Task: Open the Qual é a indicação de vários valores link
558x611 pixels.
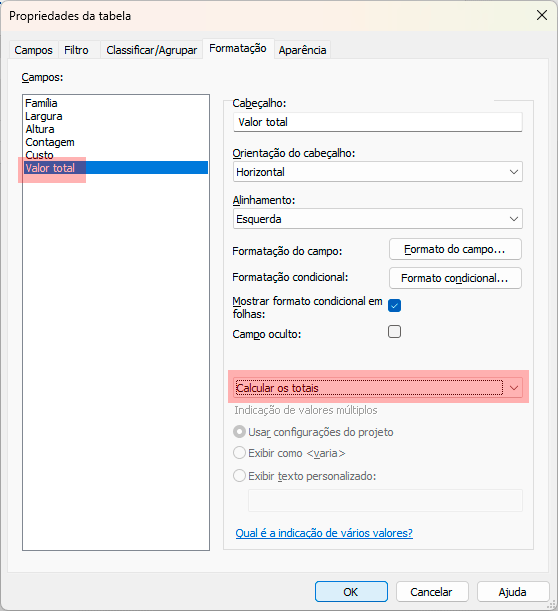Action: click(324, 533)
